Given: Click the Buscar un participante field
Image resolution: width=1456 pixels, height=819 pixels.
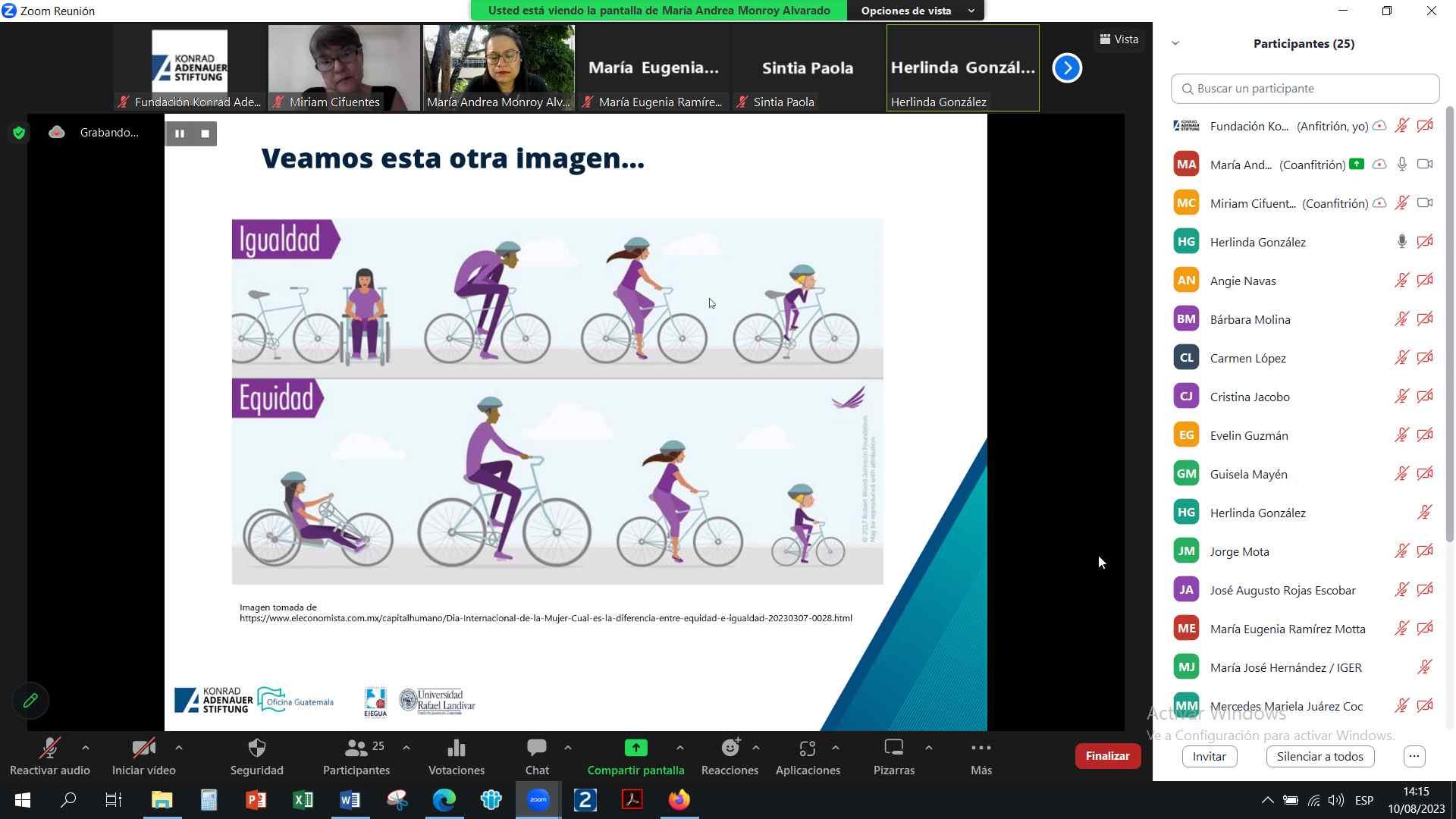Looking at the screenshot, I should pos(1304,89).
